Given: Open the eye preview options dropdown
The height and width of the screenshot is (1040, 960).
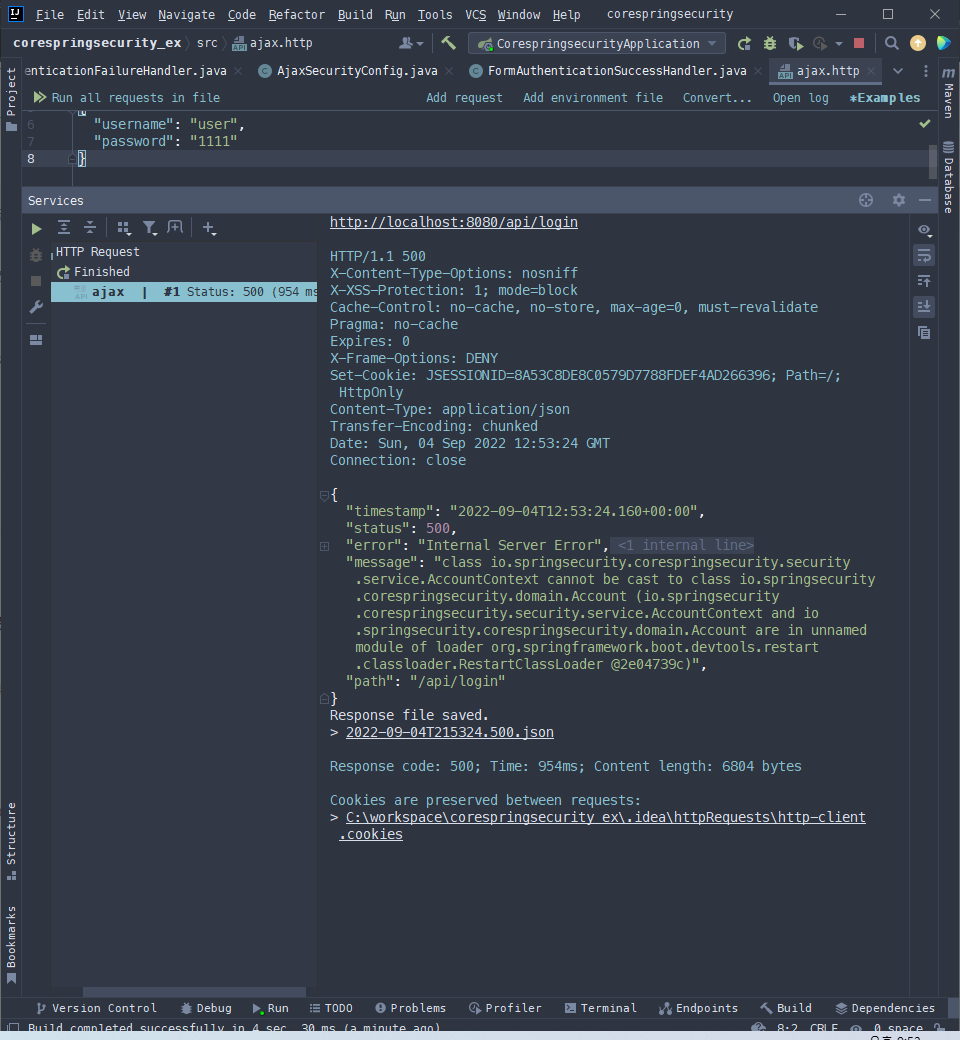Looking at the screenshot, I should click(x=924, y=230).
